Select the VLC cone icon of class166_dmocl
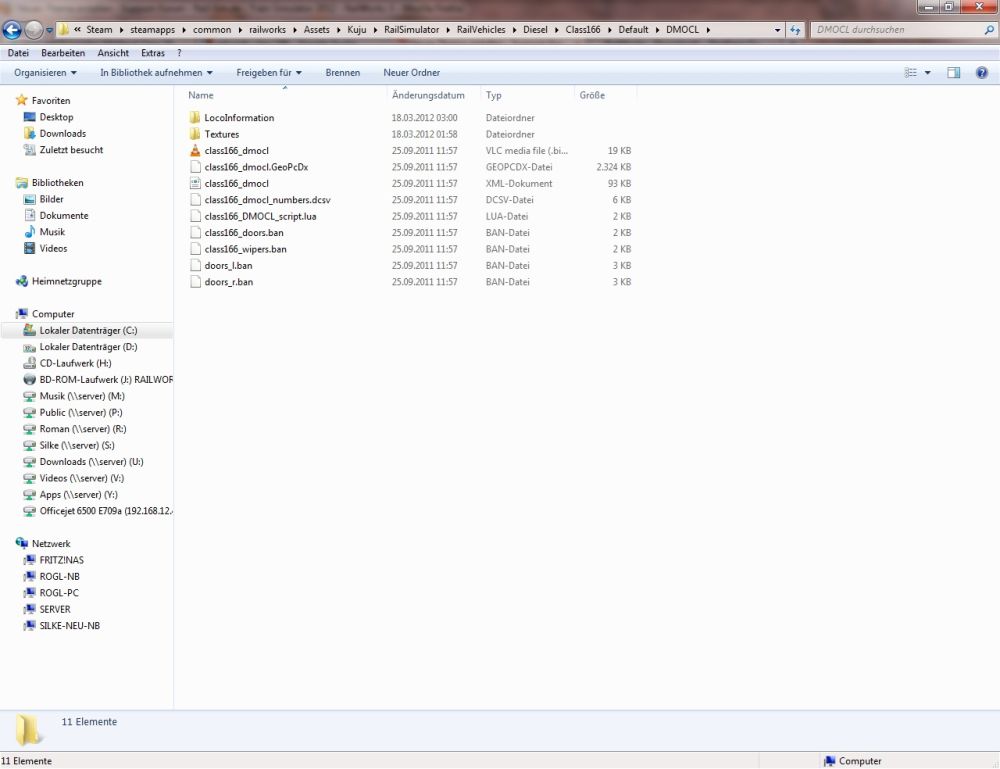This screenshot has width=1000, height=769. pos(195,150)
